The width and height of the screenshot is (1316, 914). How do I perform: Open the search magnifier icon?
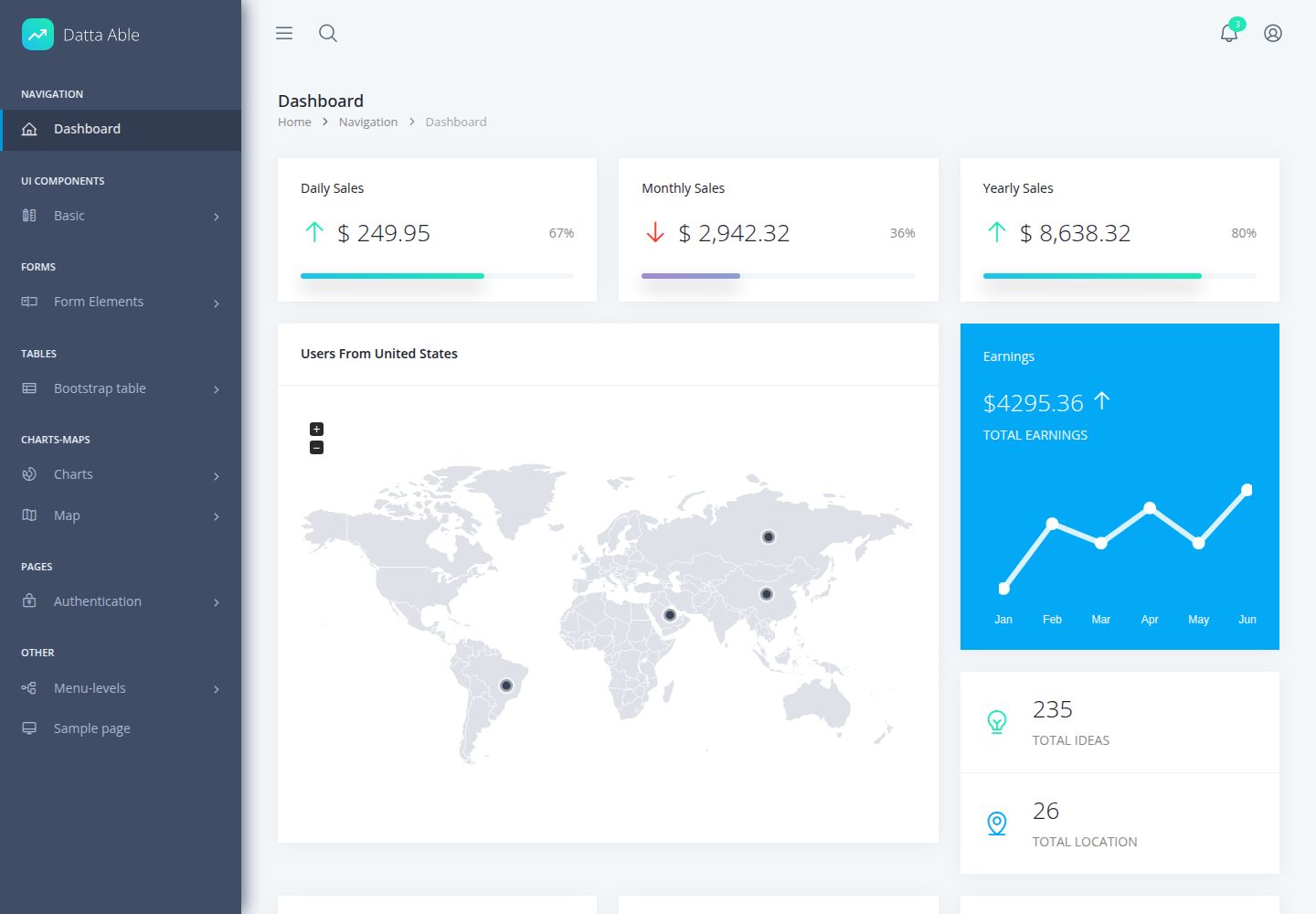pos(328,33)
